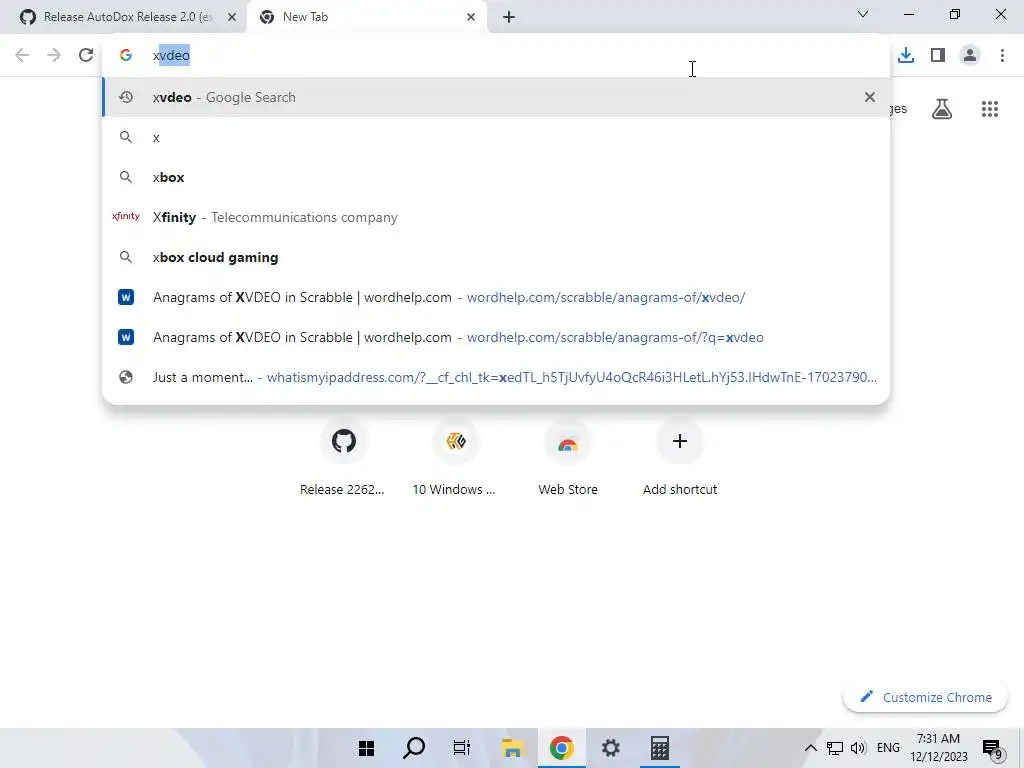Open the taskbar Search magnifier
The image size is (1024, 768).
[x=414, y=748]
